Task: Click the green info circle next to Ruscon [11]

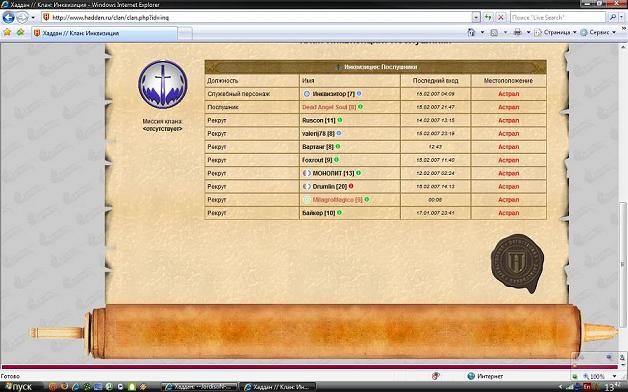Action: [x=340, y=120]
